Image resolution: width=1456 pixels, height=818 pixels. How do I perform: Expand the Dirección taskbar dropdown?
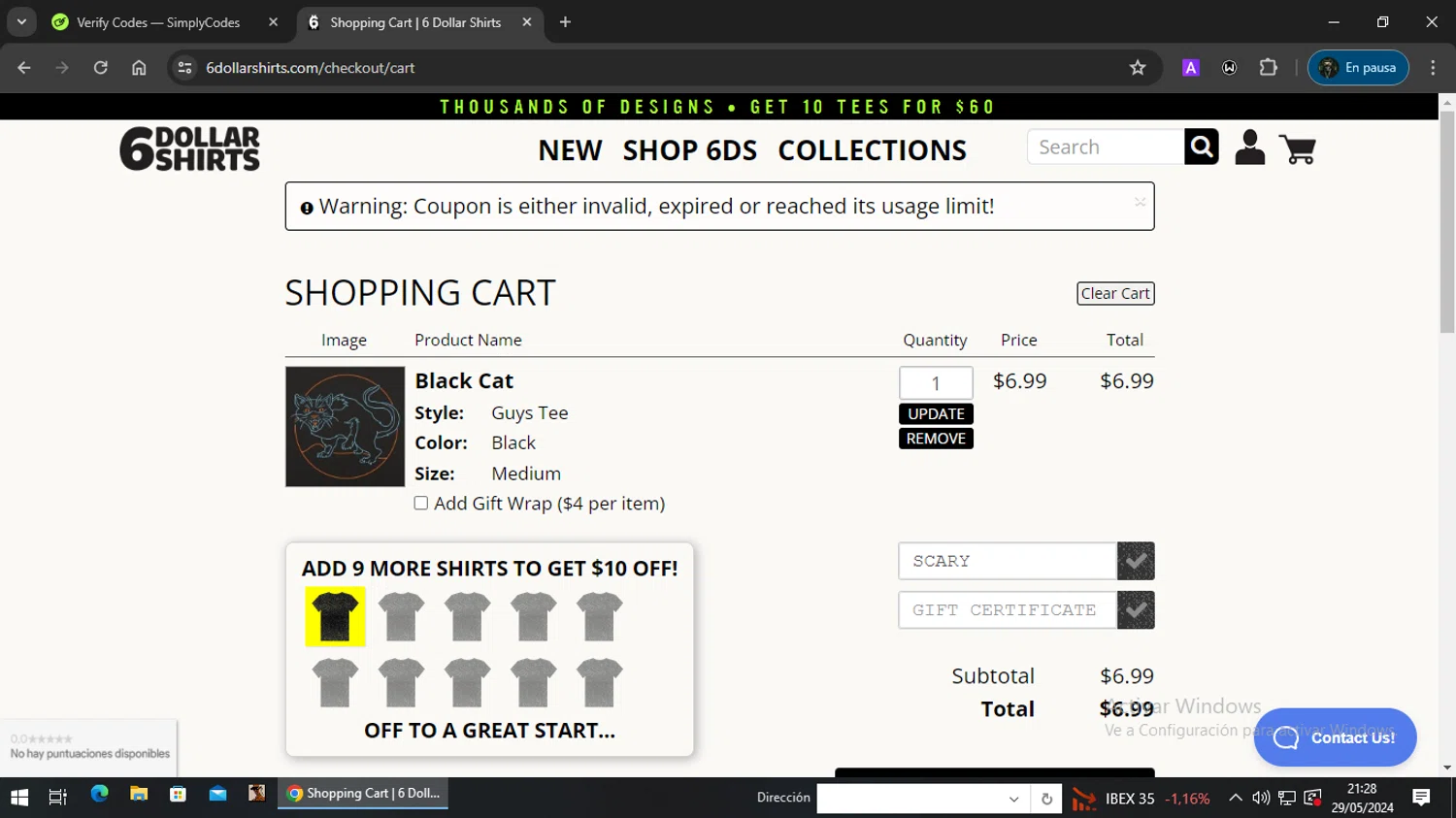(x=1013, y=799)
